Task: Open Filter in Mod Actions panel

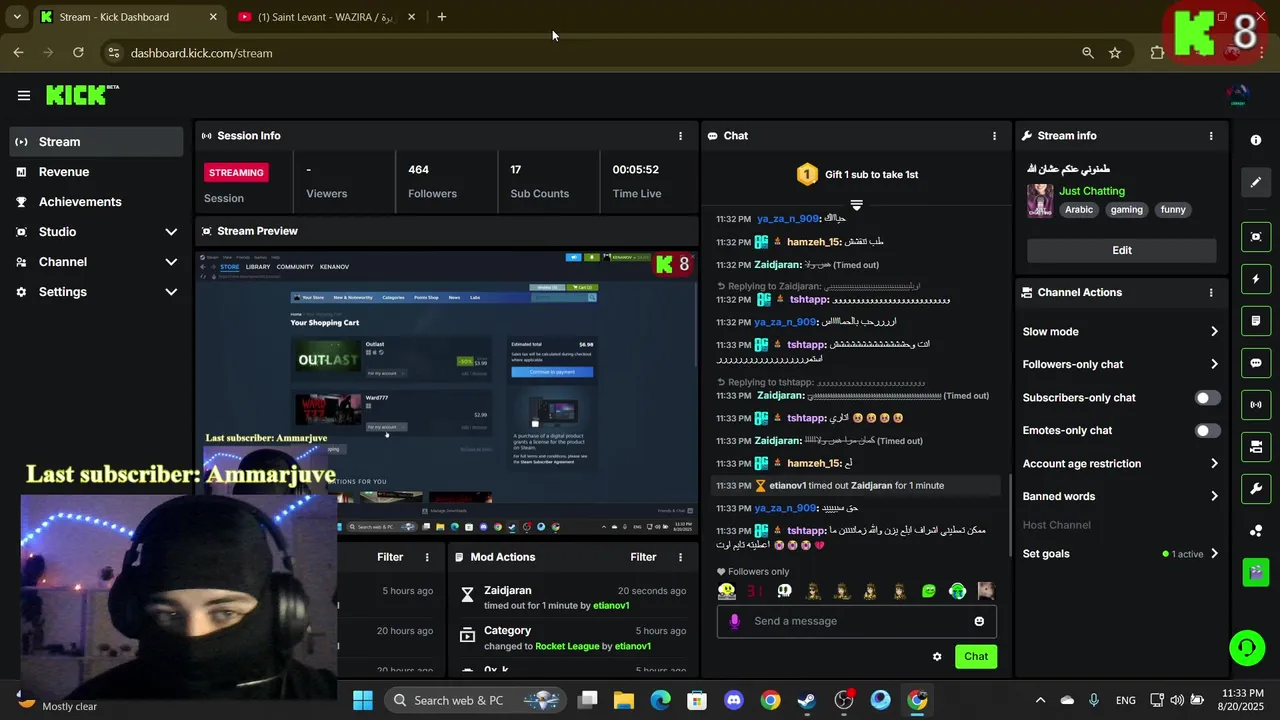Action: [x=643, y=557]
